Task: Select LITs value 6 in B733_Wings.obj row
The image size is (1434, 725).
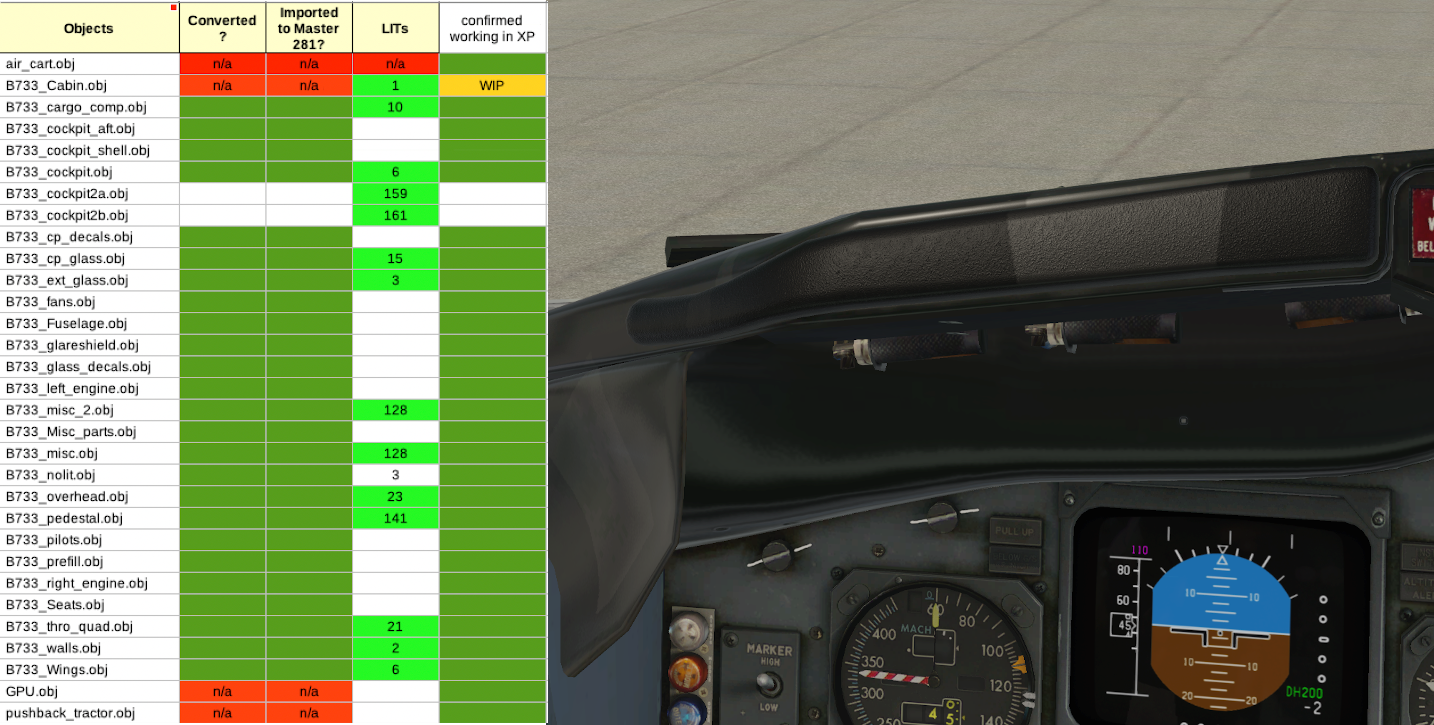Action: [x=395, y=670]
